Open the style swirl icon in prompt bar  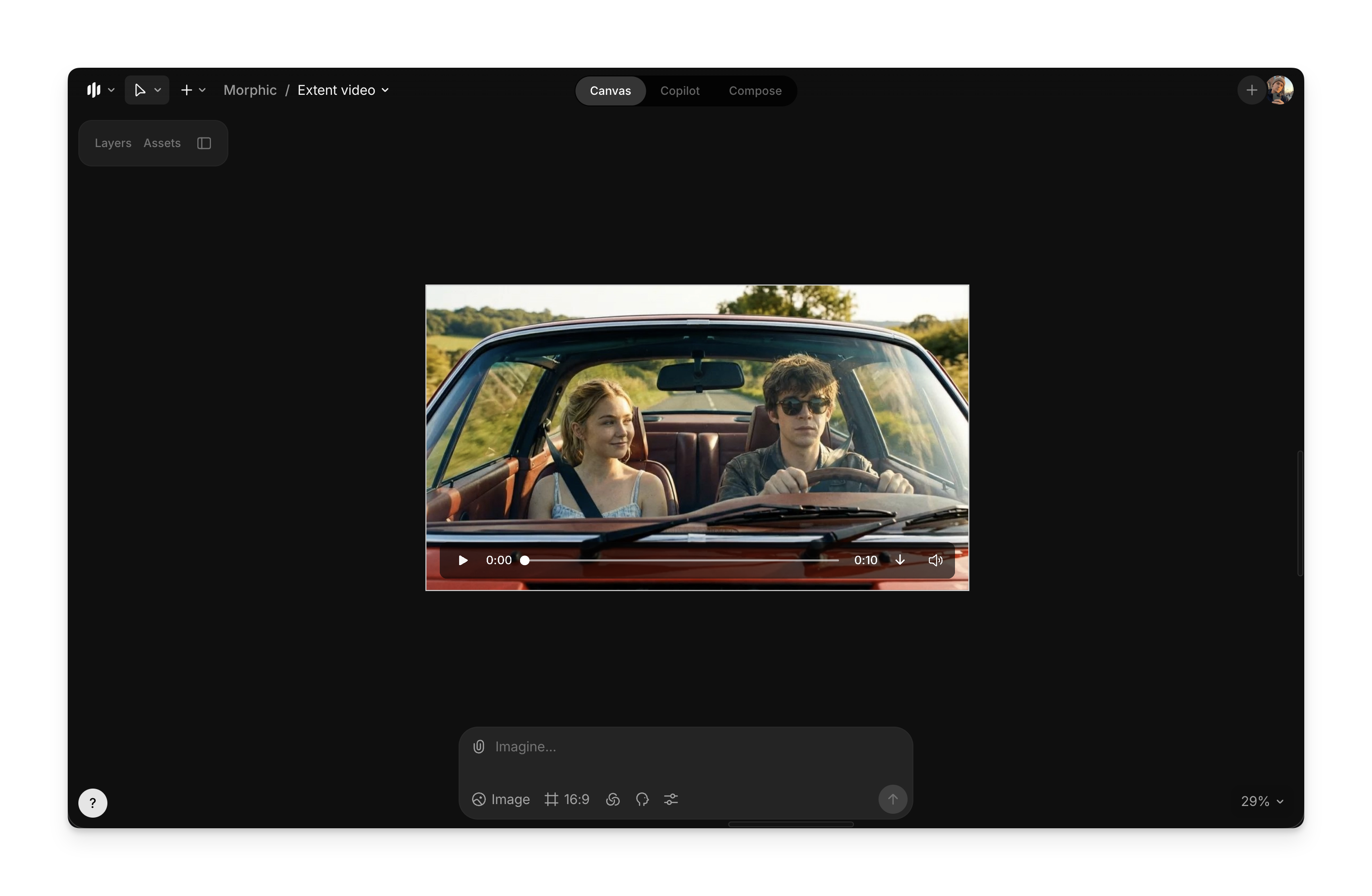[613, 799]
